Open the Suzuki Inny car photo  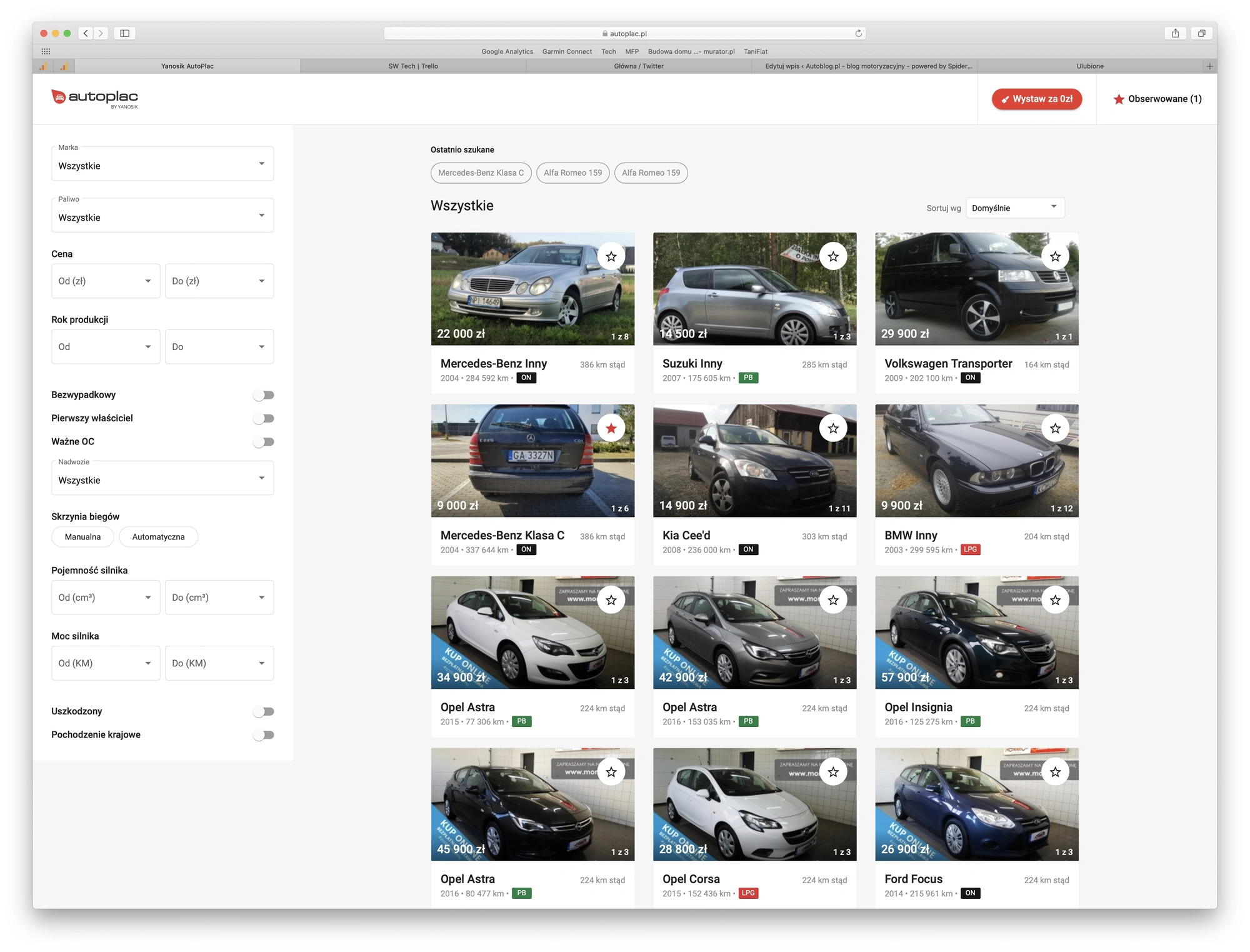pos(754,289)
